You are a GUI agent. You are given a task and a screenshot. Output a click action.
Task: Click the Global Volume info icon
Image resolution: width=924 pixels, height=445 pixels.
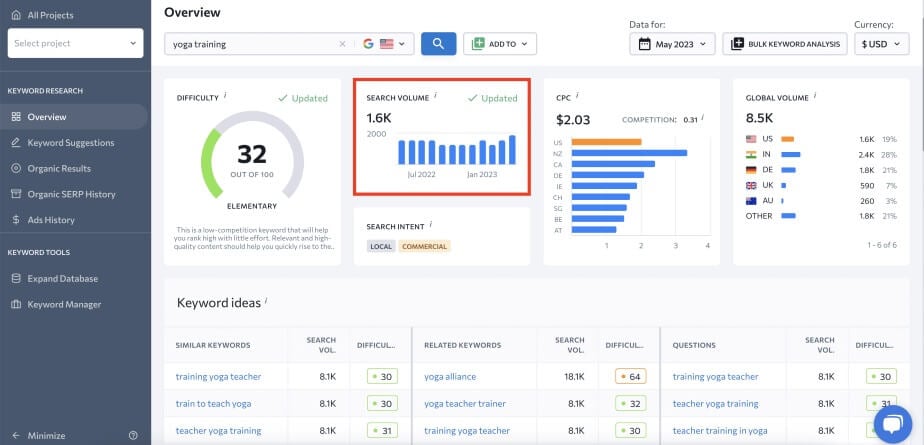pos(815,95)
